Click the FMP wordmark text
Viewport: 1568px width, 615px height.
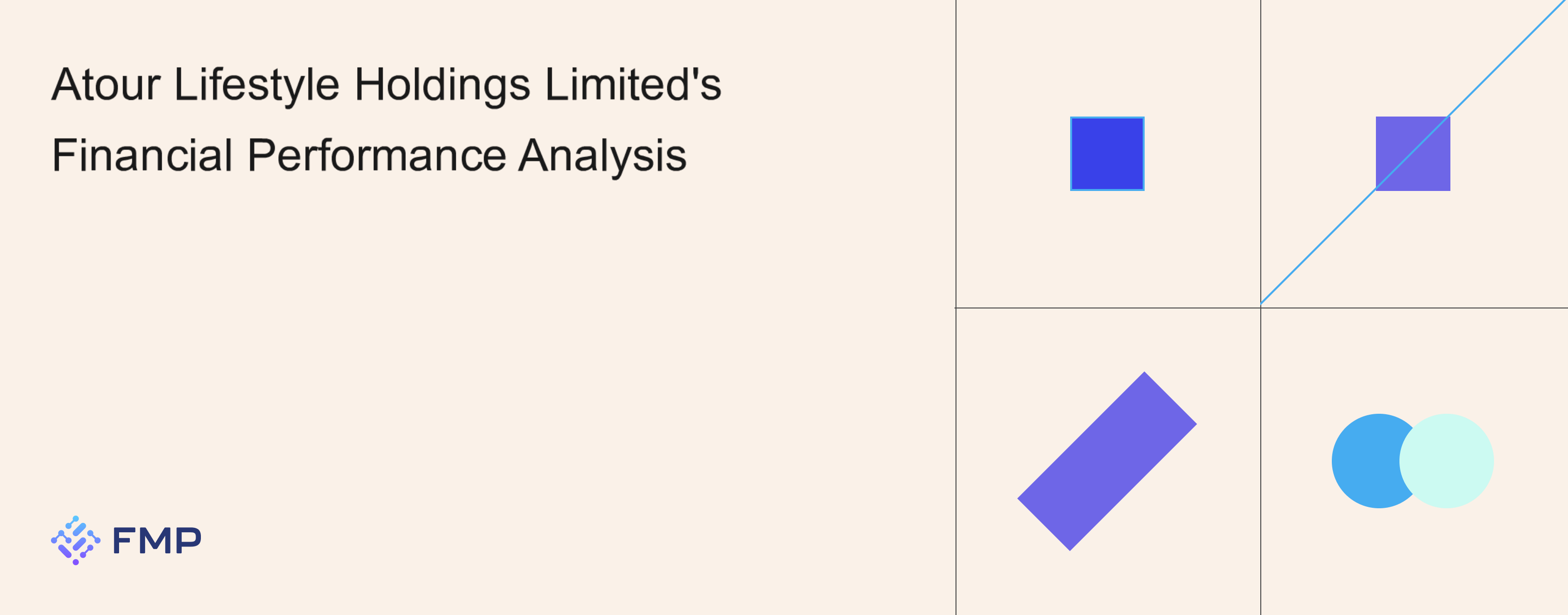(157, 541)
